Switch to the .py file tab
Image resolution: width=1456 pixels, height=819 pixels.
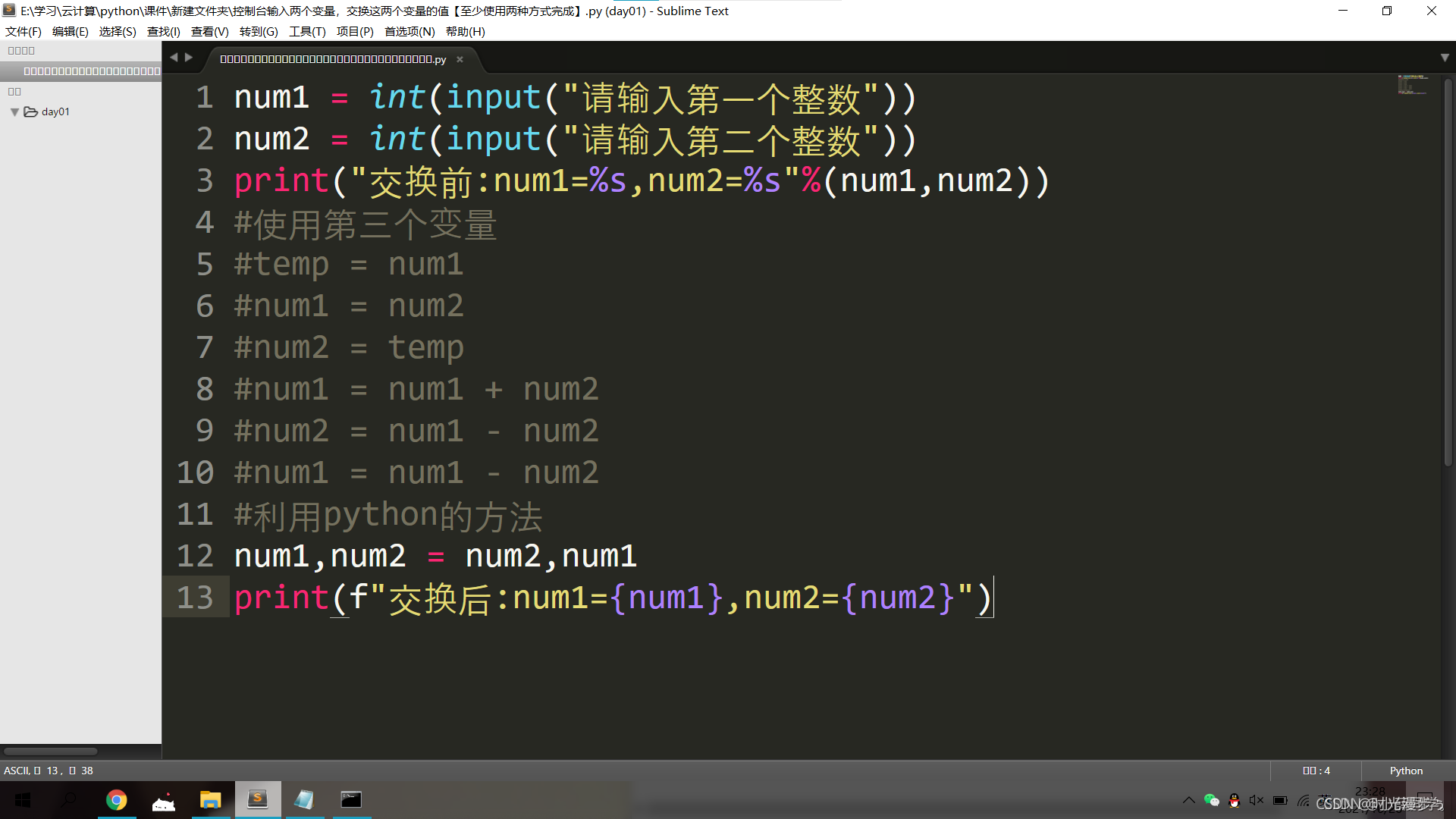click(x=334, y=59)
